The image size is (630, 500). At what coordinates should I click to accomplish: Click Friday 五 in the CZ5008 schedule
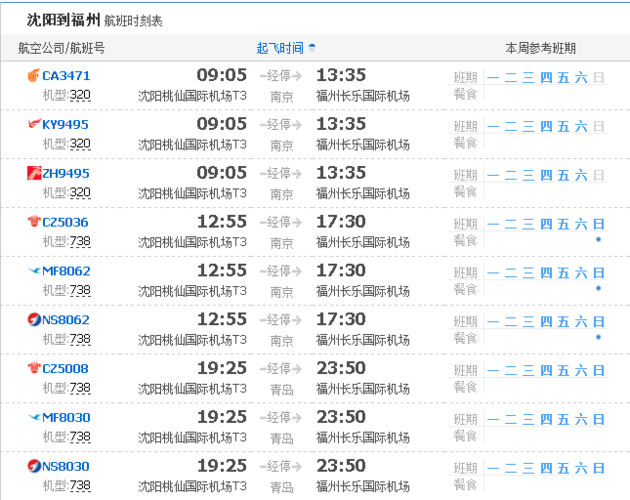tap(563, 370)
